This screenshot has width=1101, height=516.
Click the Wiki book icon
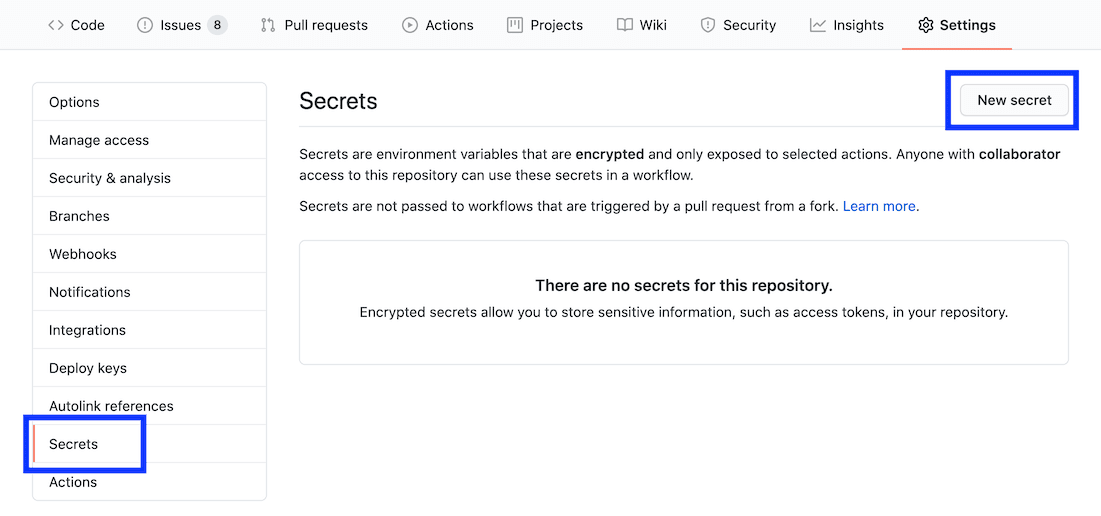(x=625, y=25)
